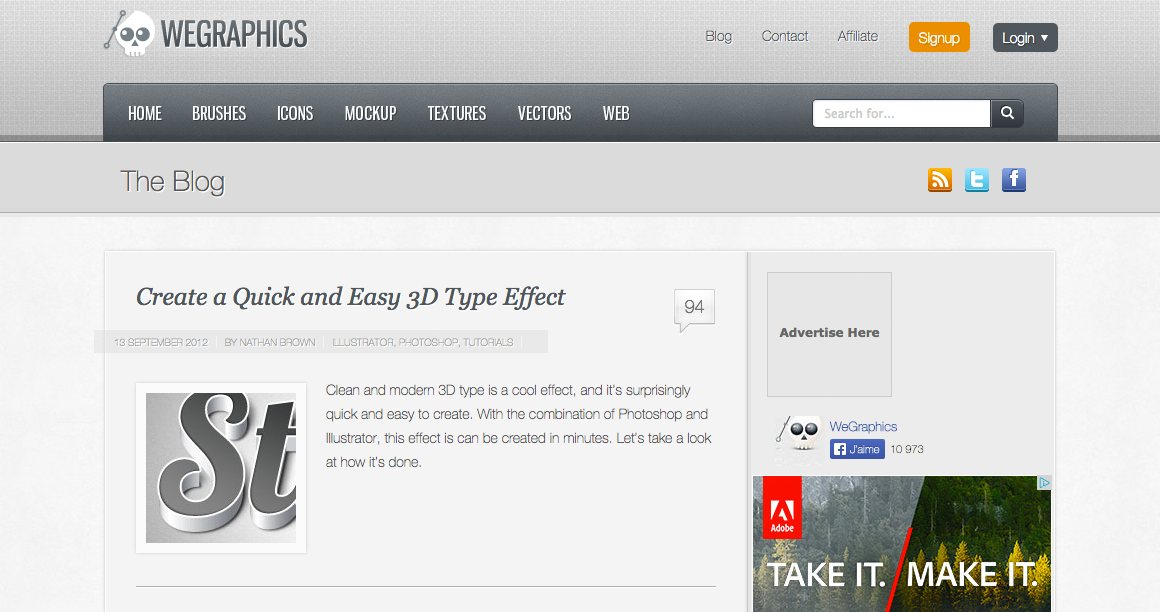Open the Login dropdown menu

(x=1024, y=37)
